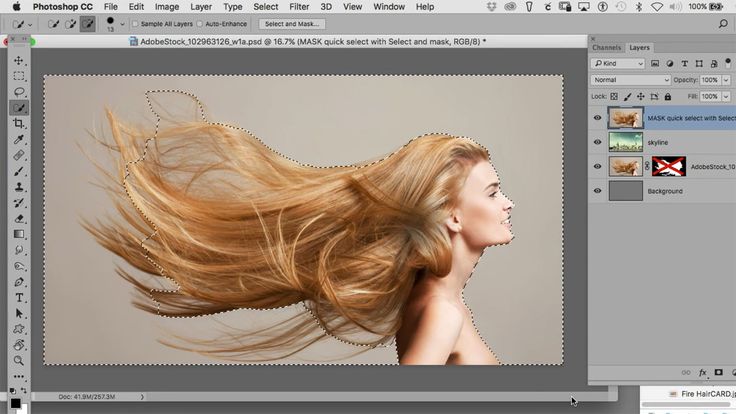Image resolution: width=736 pixels, height=414 pixels.
Task: Open the Filter menu
Action: (297, 6)
